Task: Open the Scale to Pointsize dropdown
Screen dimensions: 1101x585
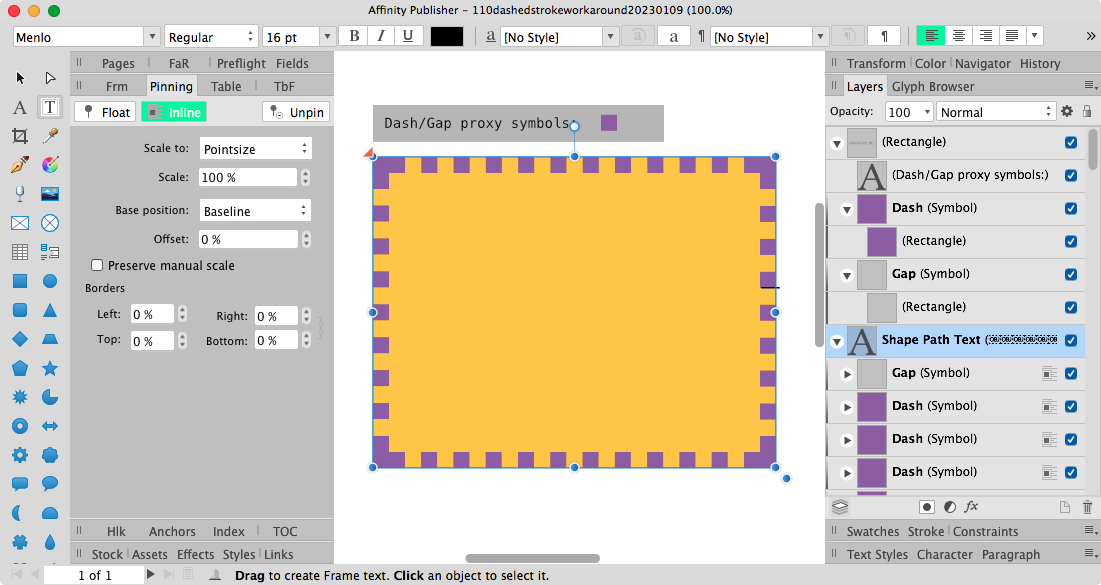Action: [x=255, y=146]
